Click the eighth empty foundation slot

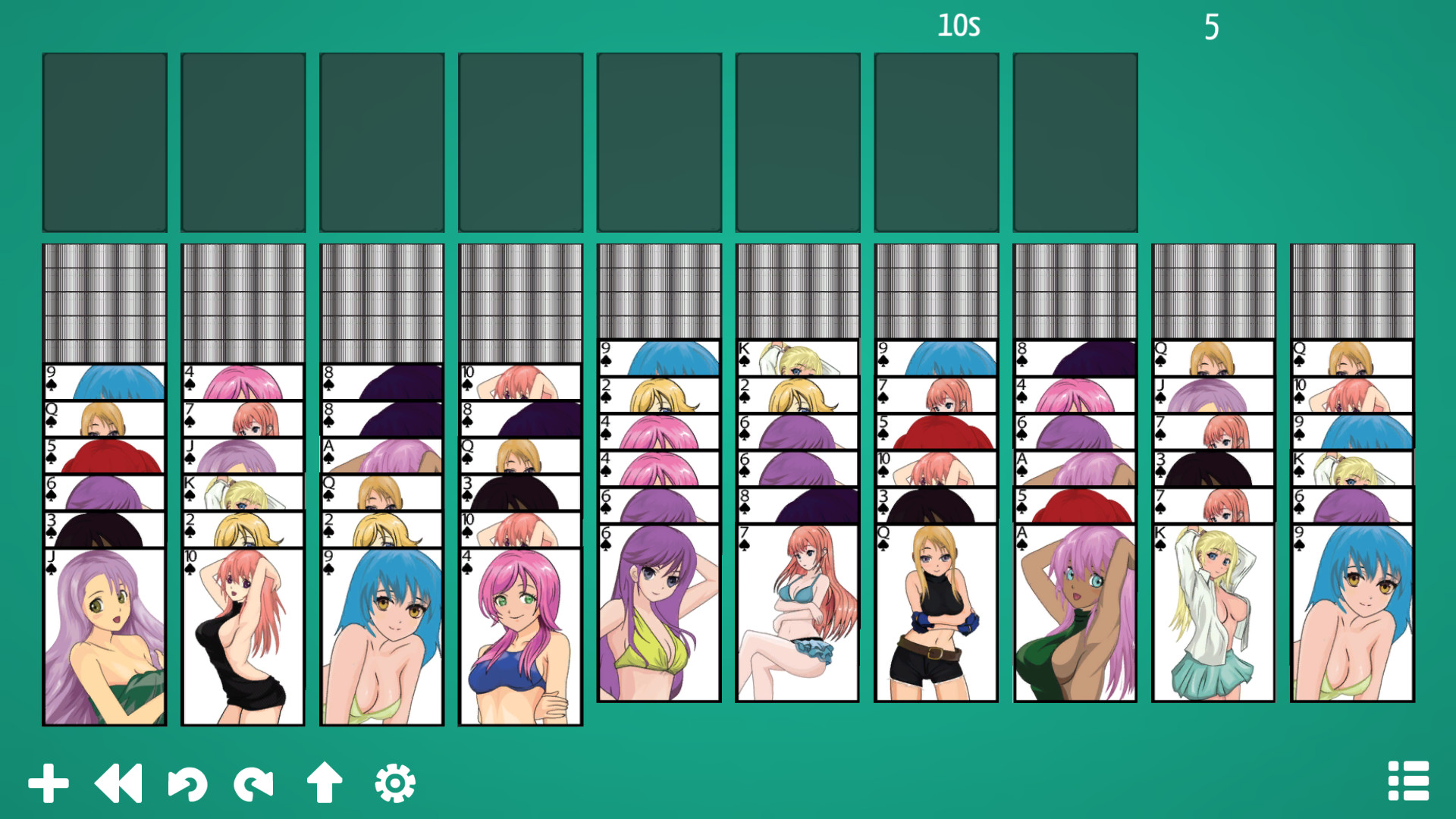tap(1075, 143)
